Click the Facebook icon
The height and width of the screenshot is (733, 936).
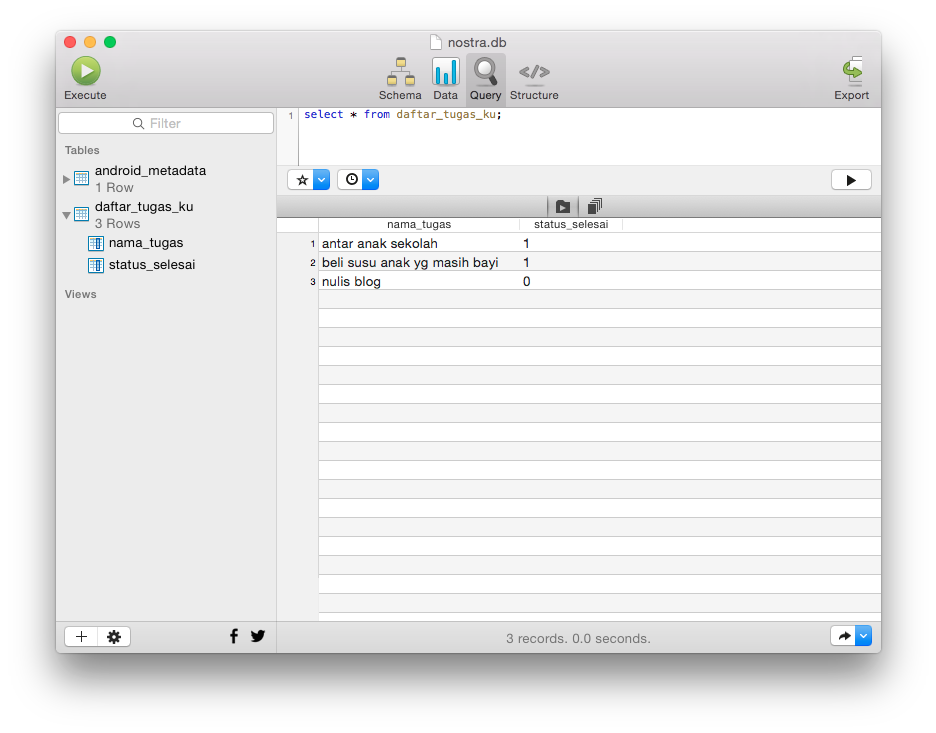(234, 636)
